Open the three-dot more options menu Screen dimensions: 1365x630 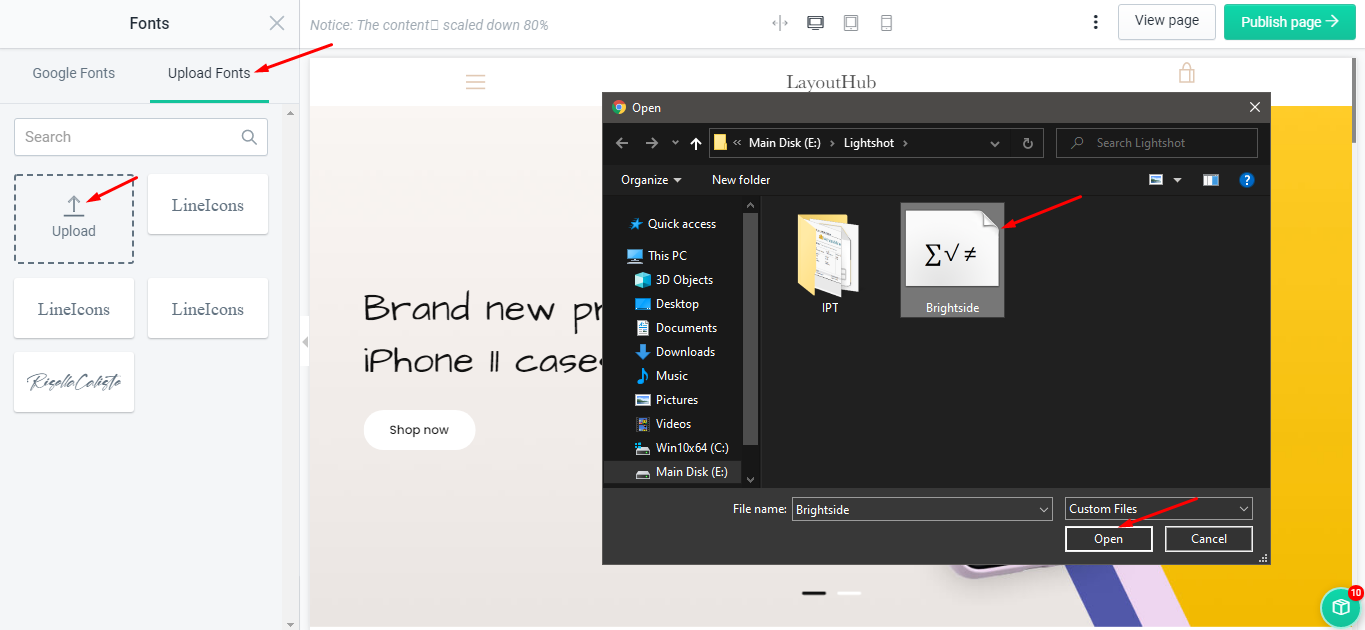coord(1096,22)
